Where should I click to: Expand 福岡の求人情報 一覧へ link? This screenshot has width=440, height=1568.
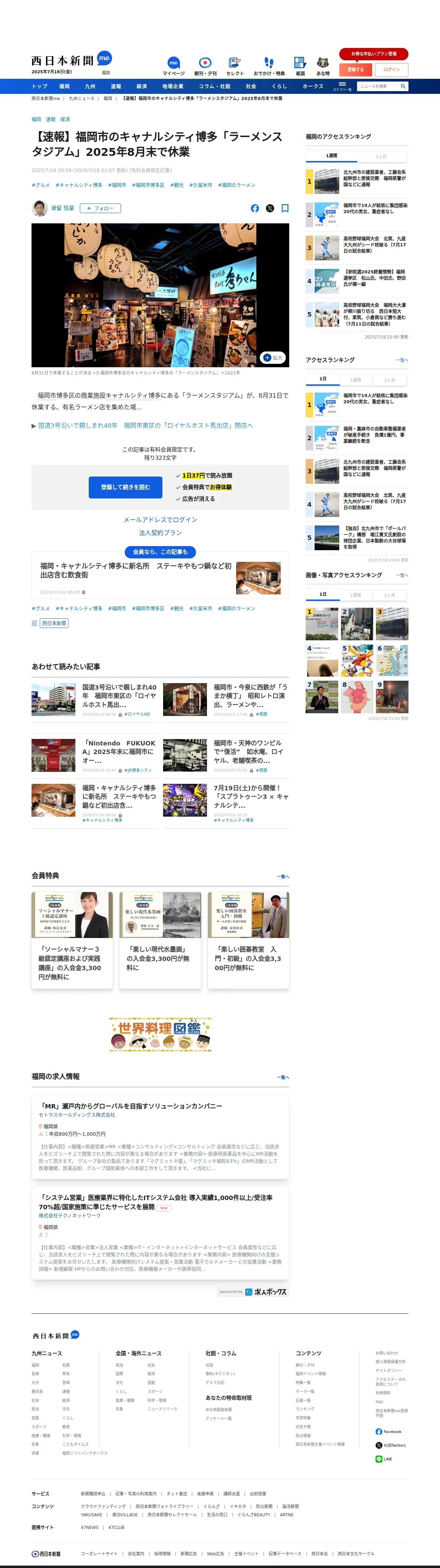pos(283,1077)
